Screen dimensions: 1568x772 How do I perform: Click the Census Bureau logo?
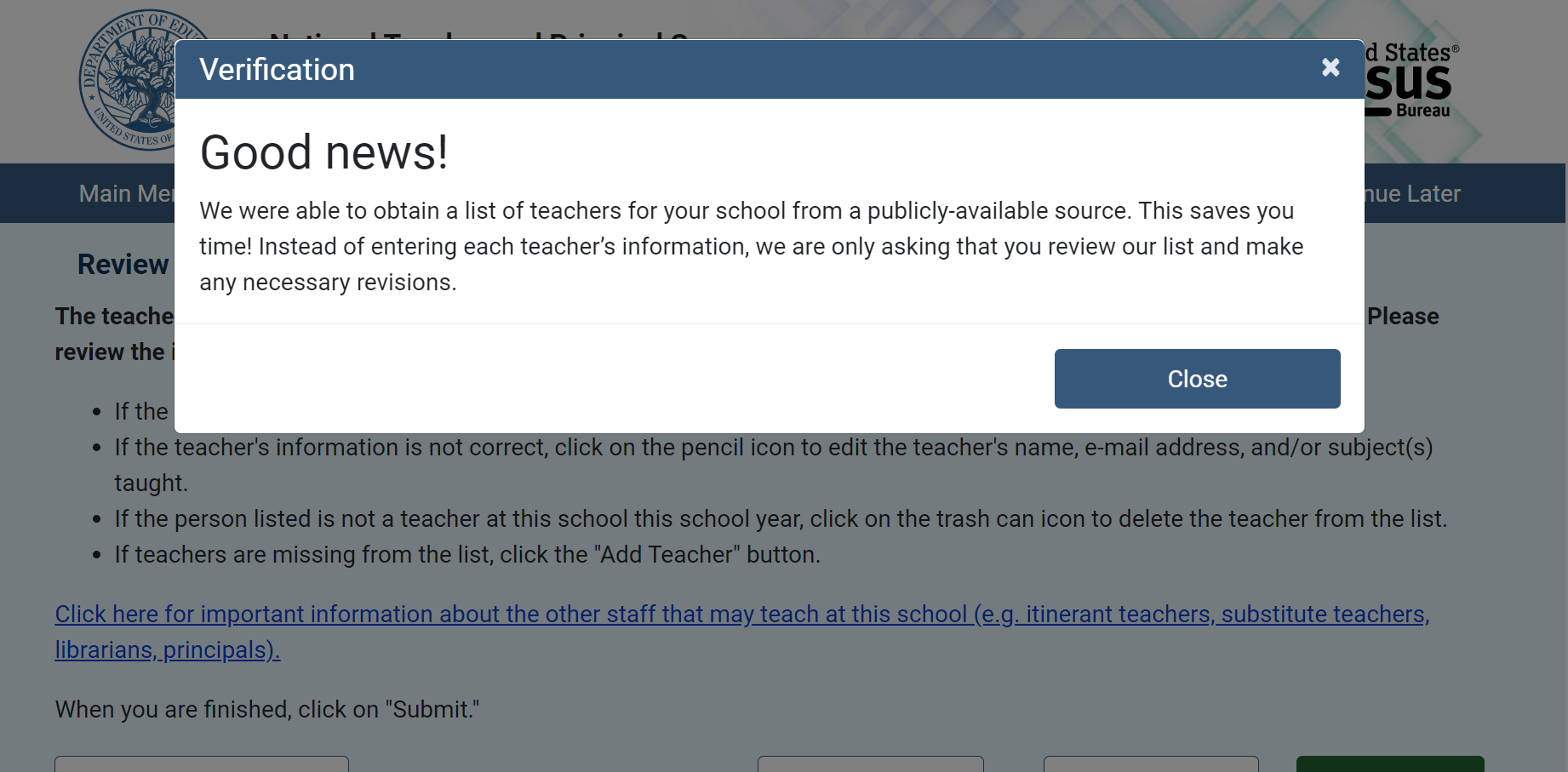click(x=1411, y=82)
